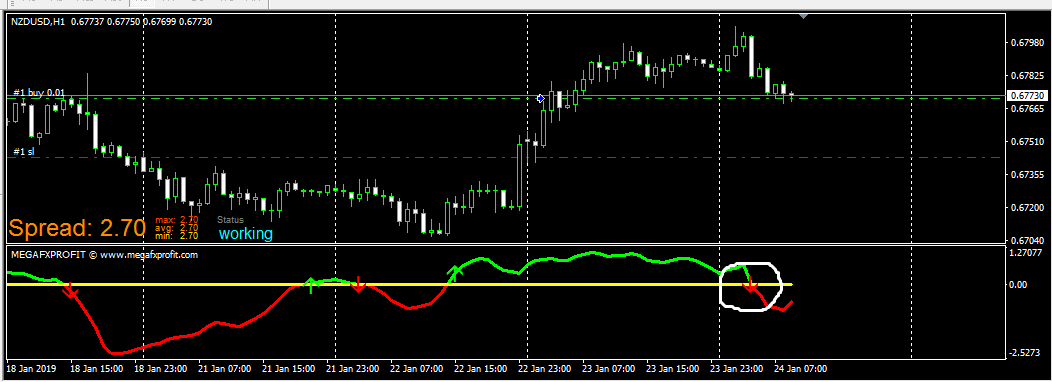Click the blue buy entry arrow marker
The image size is (1052, 382).
tap(541, 99)
